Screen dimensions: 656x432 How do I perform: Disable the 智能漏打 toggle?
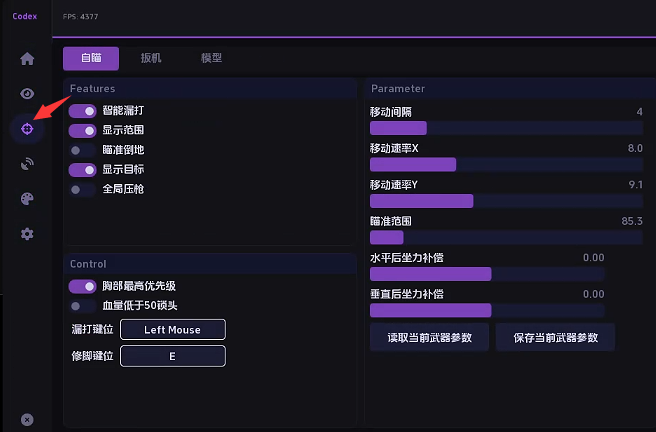(x=82, y=111)
